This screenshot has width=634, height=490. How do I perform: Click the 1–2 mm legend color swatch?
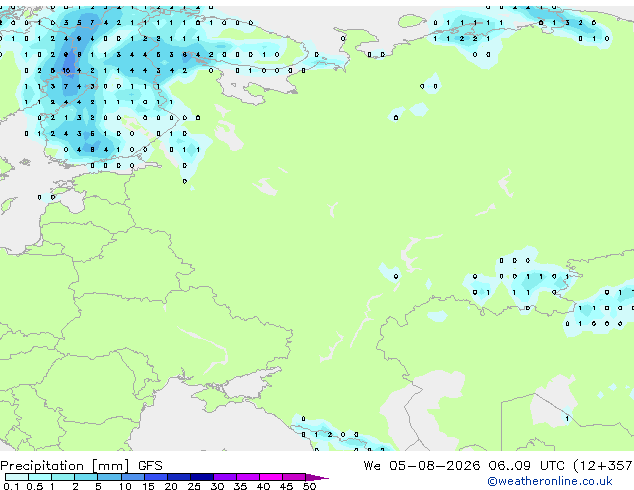pos(63,477)
